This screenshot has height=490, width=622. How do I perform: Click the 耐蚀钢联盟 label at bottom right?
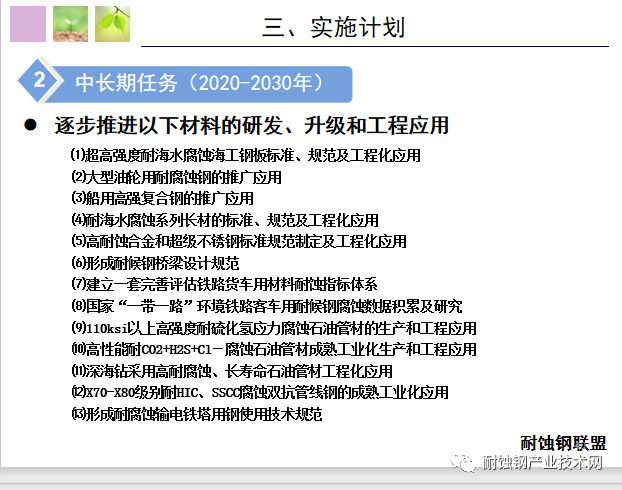pos(563,443)
